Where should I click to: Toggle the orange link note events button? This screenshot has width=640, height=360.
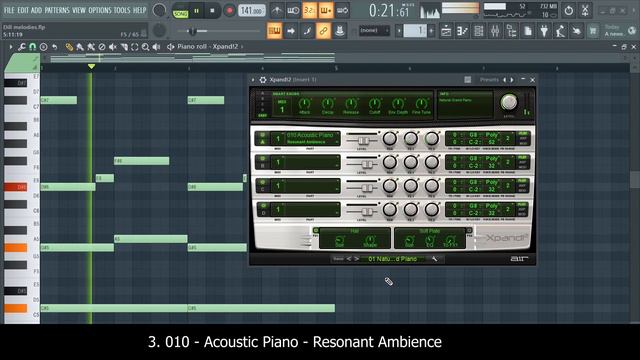pos(323,31)
